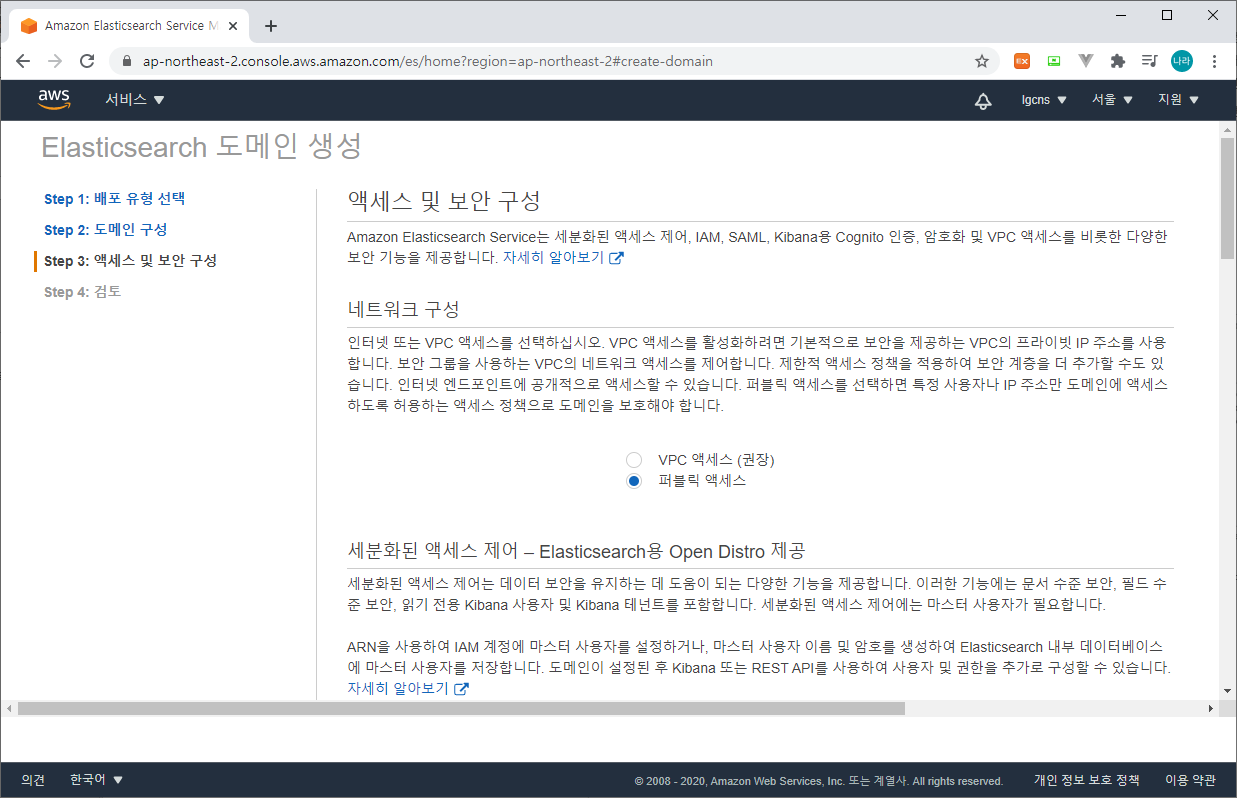Click the Elasticsearch 도메인 생성 heading

pos(201,147)
